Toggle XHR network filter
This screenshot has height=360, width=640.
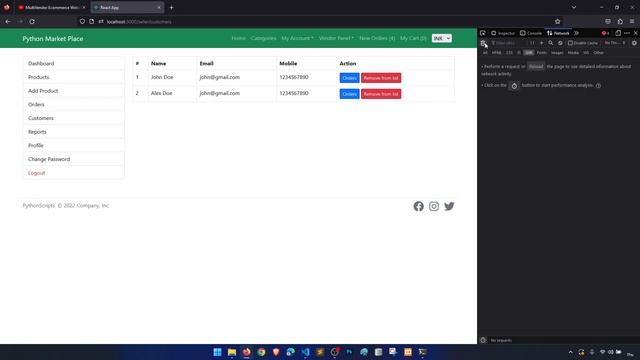coord(529,53)
